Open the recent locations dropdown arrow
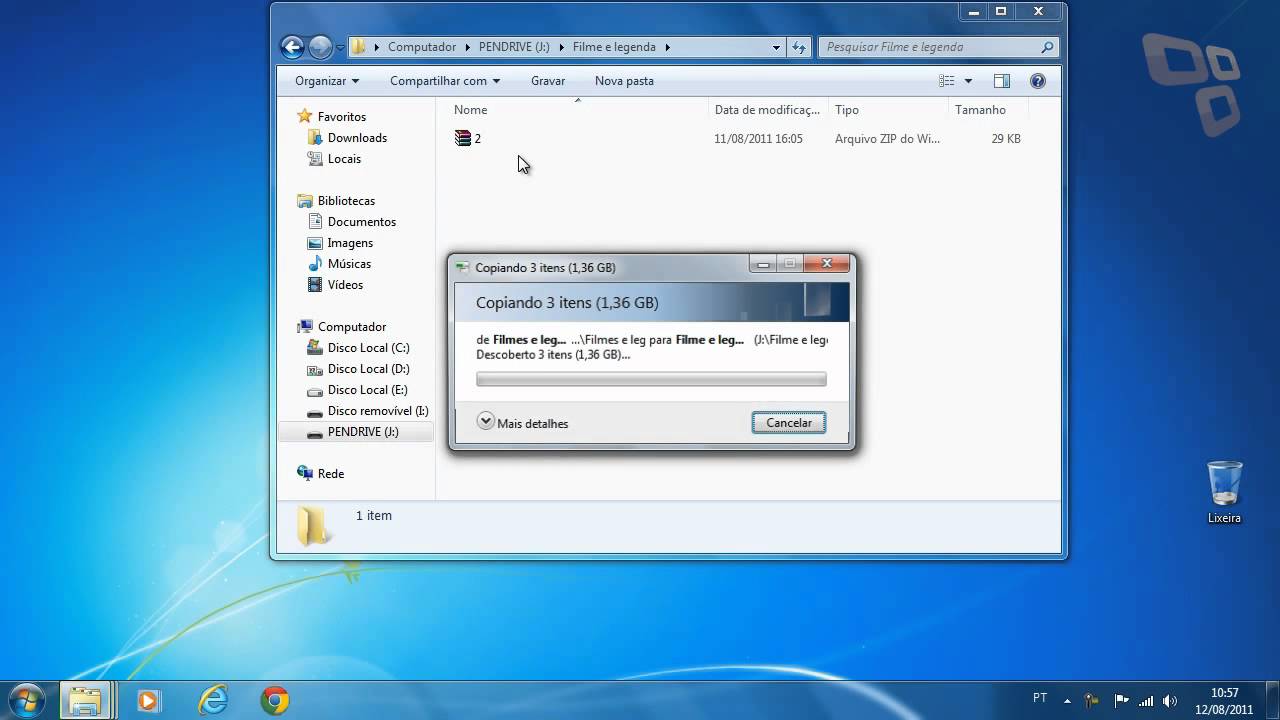The image size is (1280, 720). [340, 47]
